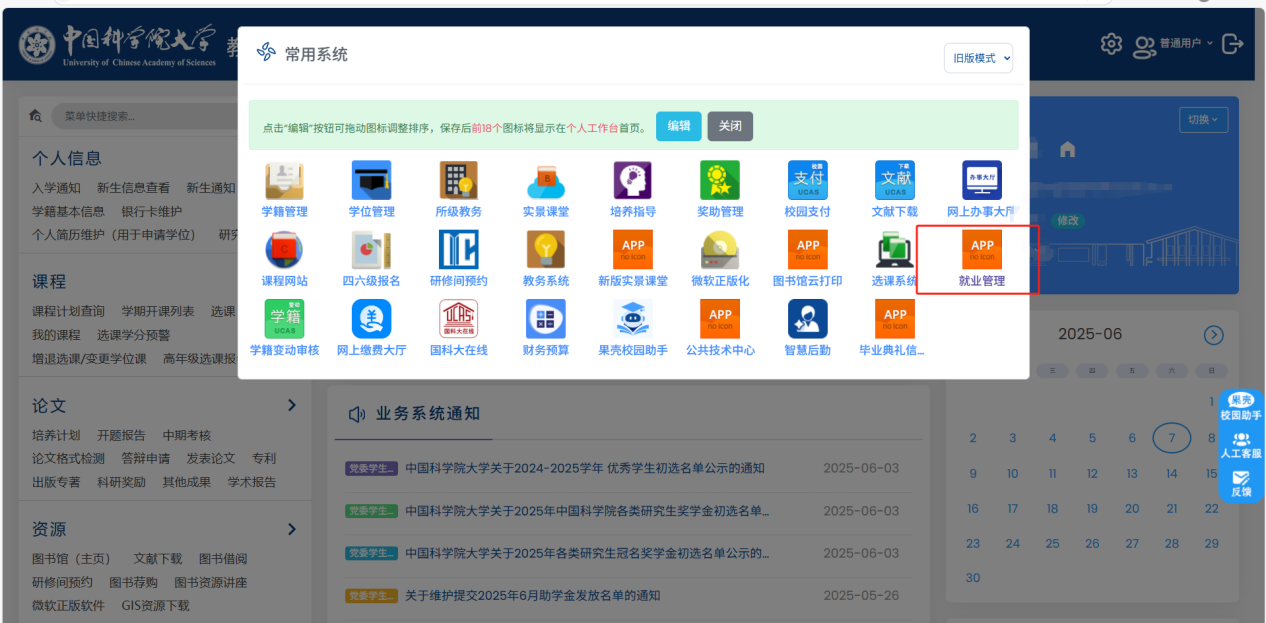
Task: Open the 优秀学生初选名单公示 notice link
Action: coord(584,468)
